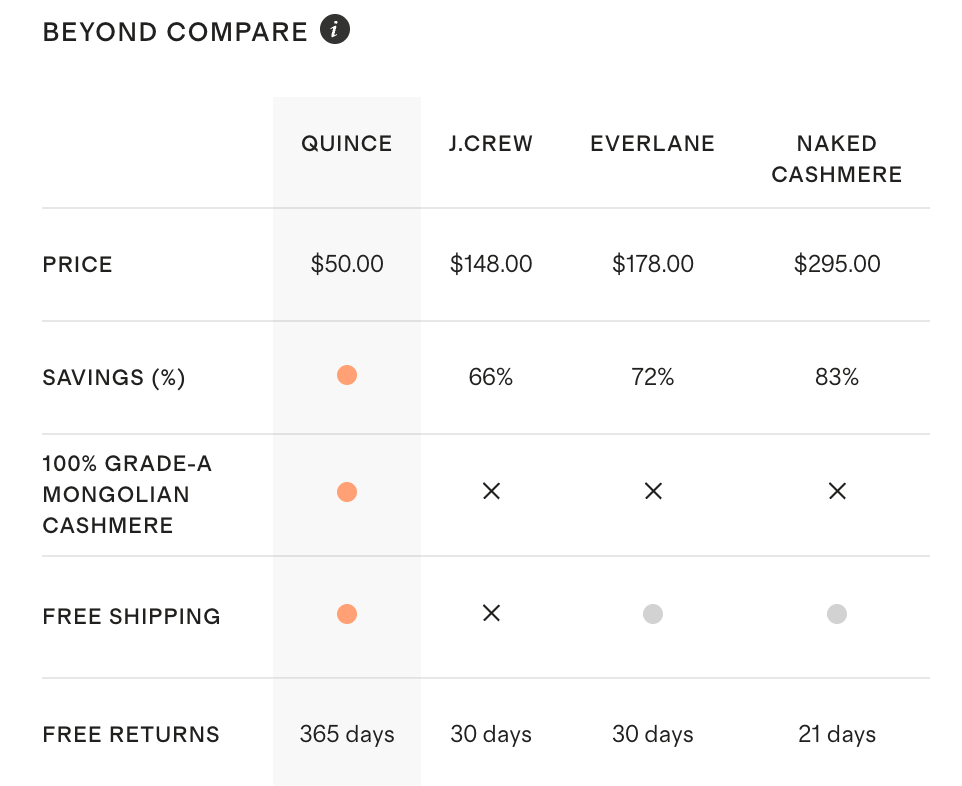The height and width of the screenshot is (786, 962).
Task: Click Naked Cashmere's X mark for Mongolian Cashmere
Action: (837, 492)
